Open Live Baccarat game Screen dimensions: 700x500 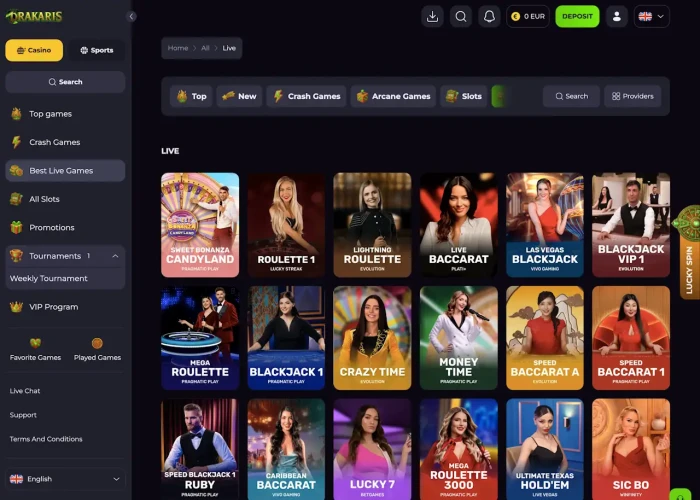pos(458,225)
